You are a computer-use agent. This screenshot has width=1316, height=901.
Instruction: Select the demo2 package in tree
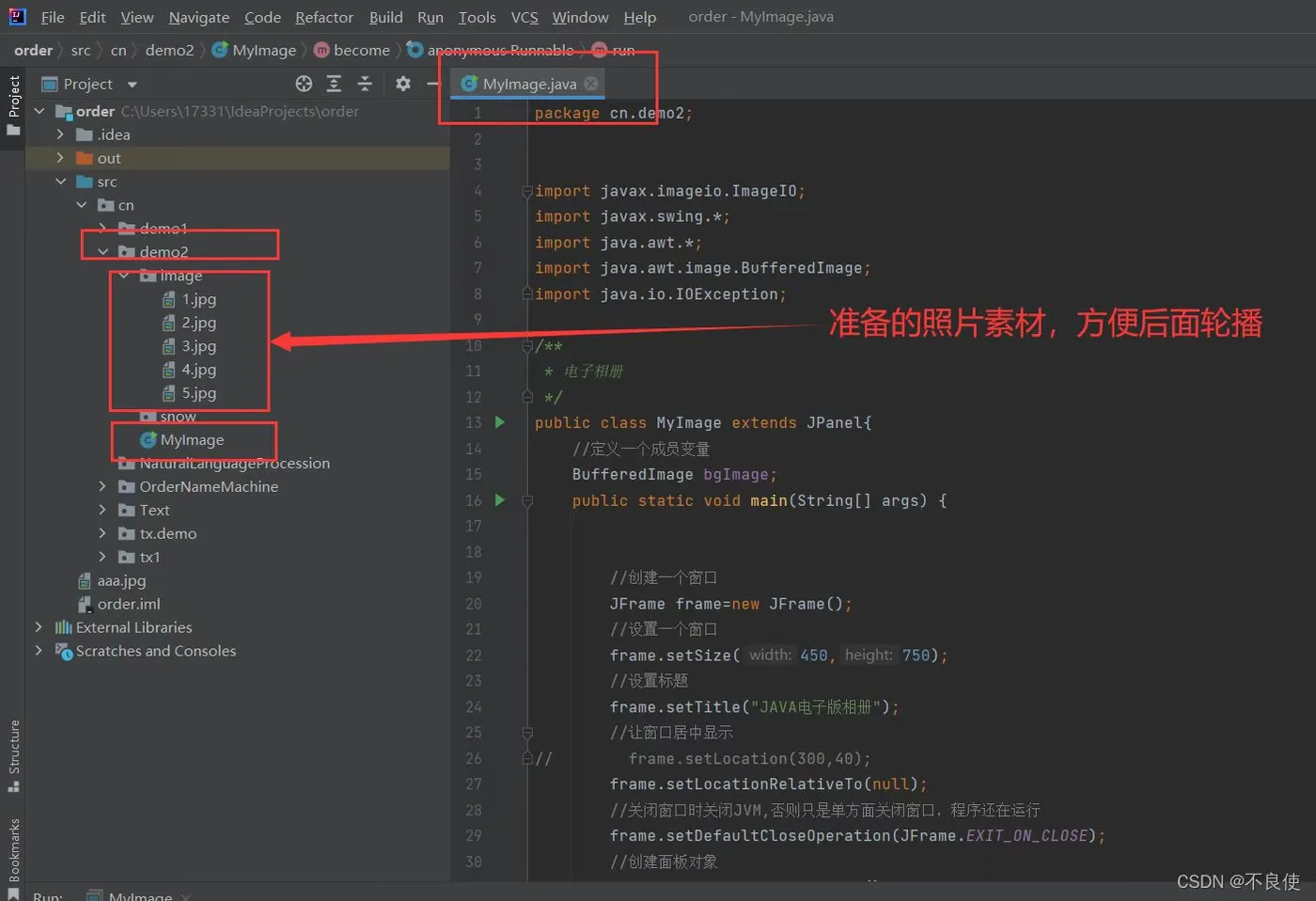(x=154, y=252)
